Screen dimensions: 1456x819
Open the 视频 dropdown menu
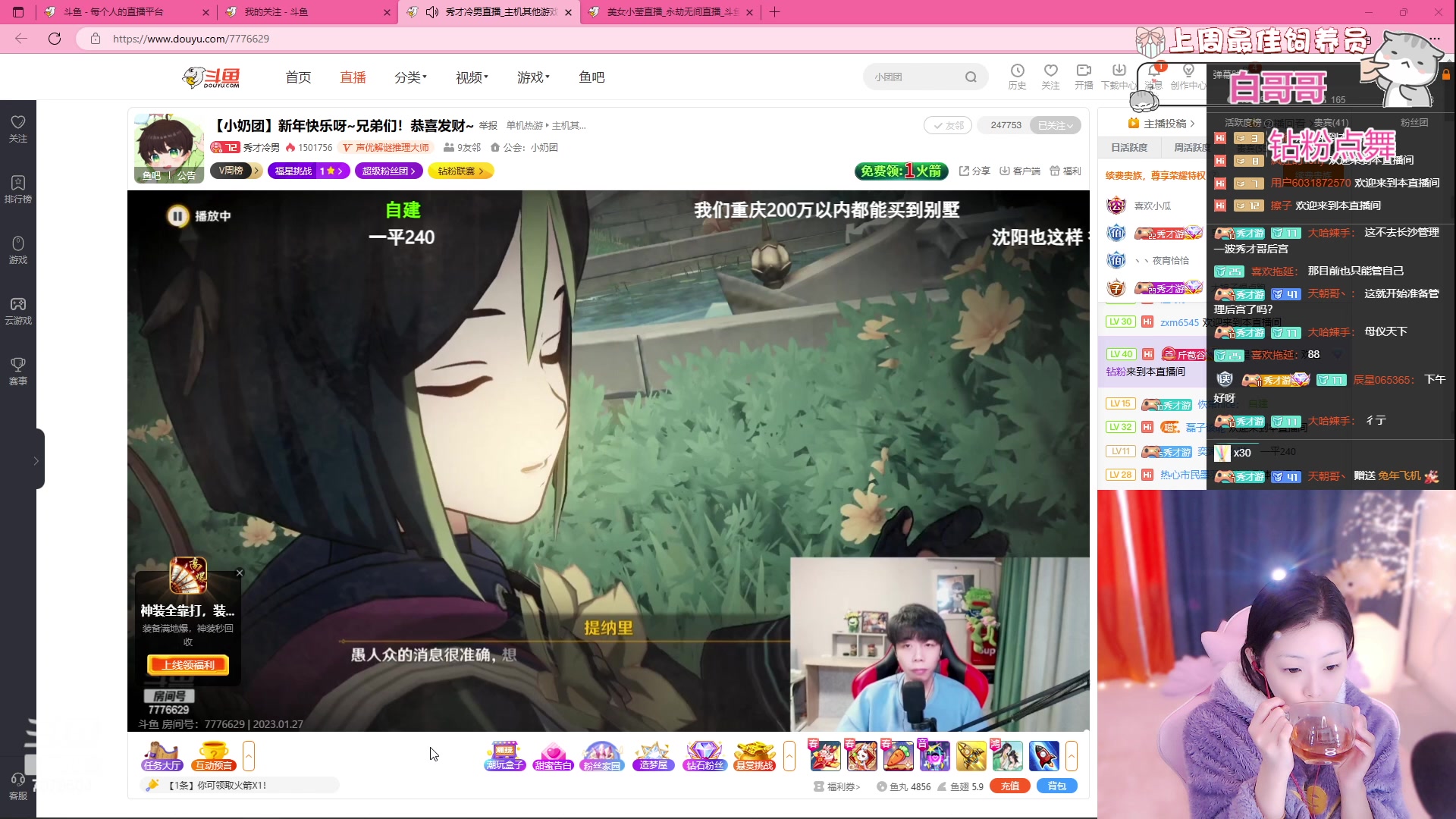click(x=472, y=77)
